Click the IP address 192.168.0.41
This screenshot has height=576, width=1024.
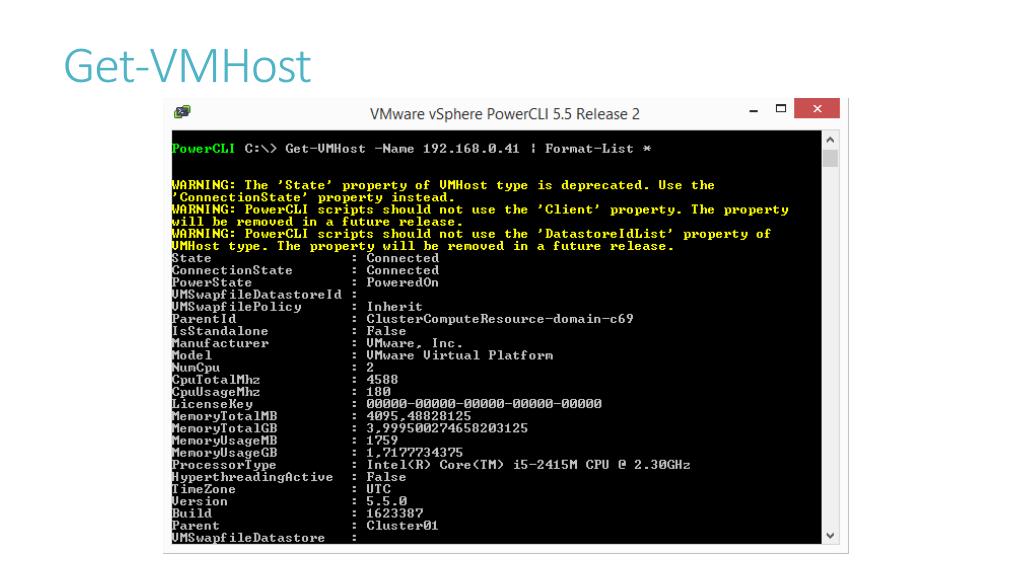tap(471, 149)
